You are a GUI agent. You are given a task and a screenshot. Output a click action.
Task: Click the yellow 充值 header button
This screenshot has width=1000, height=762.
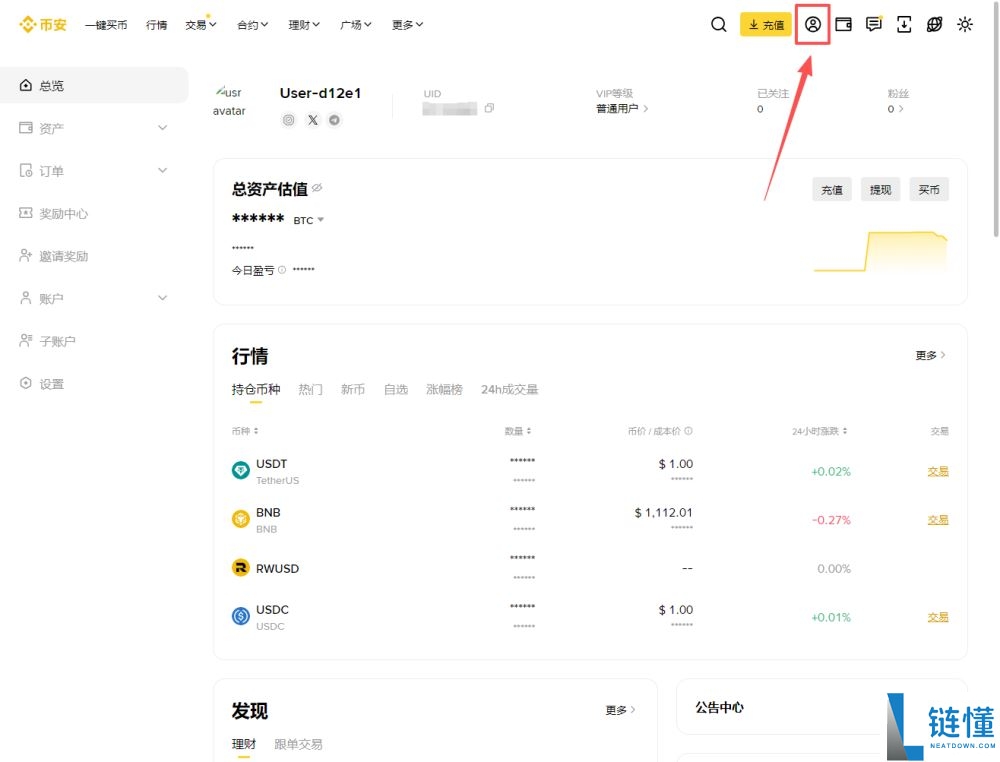click(765, 25)
